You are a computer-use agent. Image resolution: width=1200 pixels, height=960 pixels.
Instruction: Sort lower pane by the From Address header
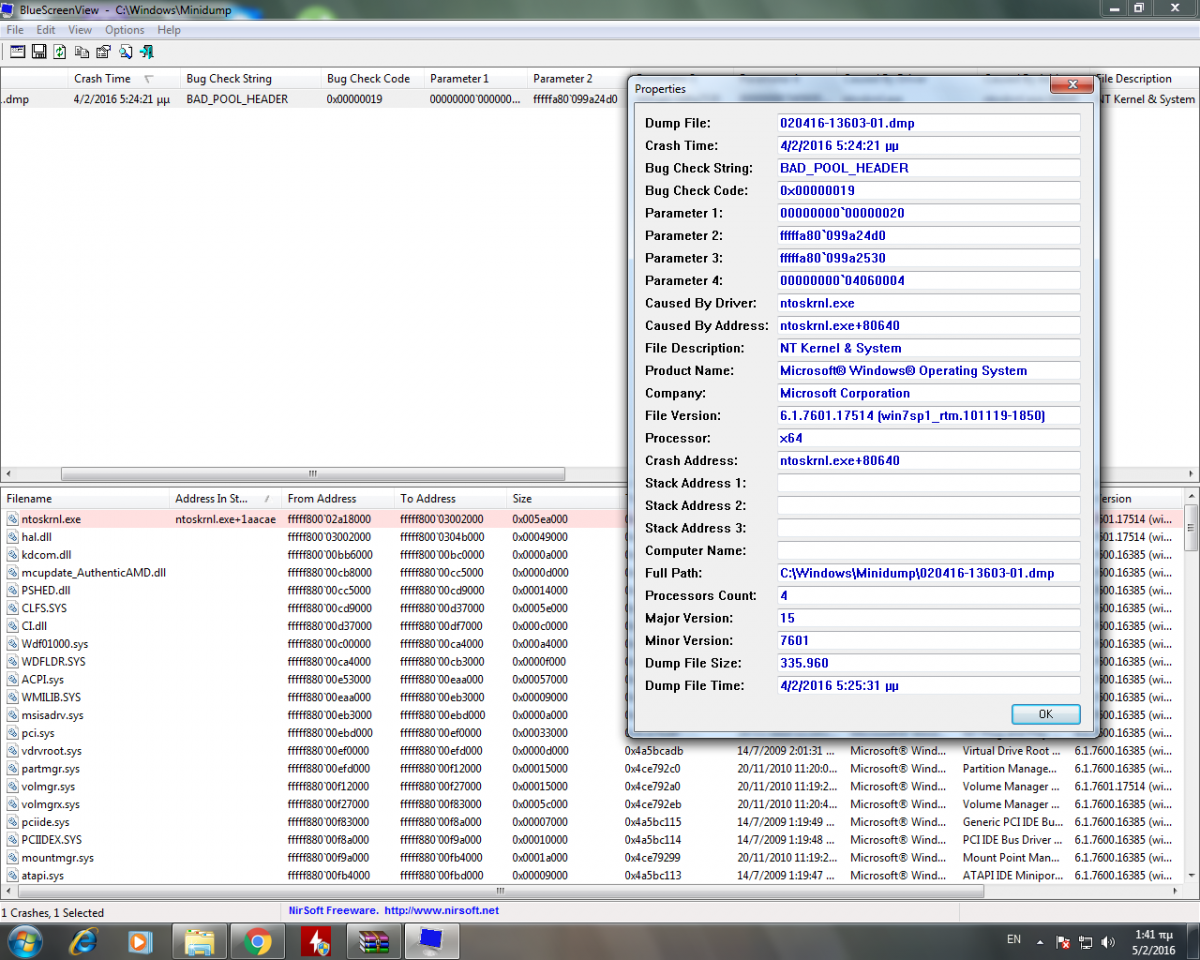pyautogui.click(x=340, y=498)
